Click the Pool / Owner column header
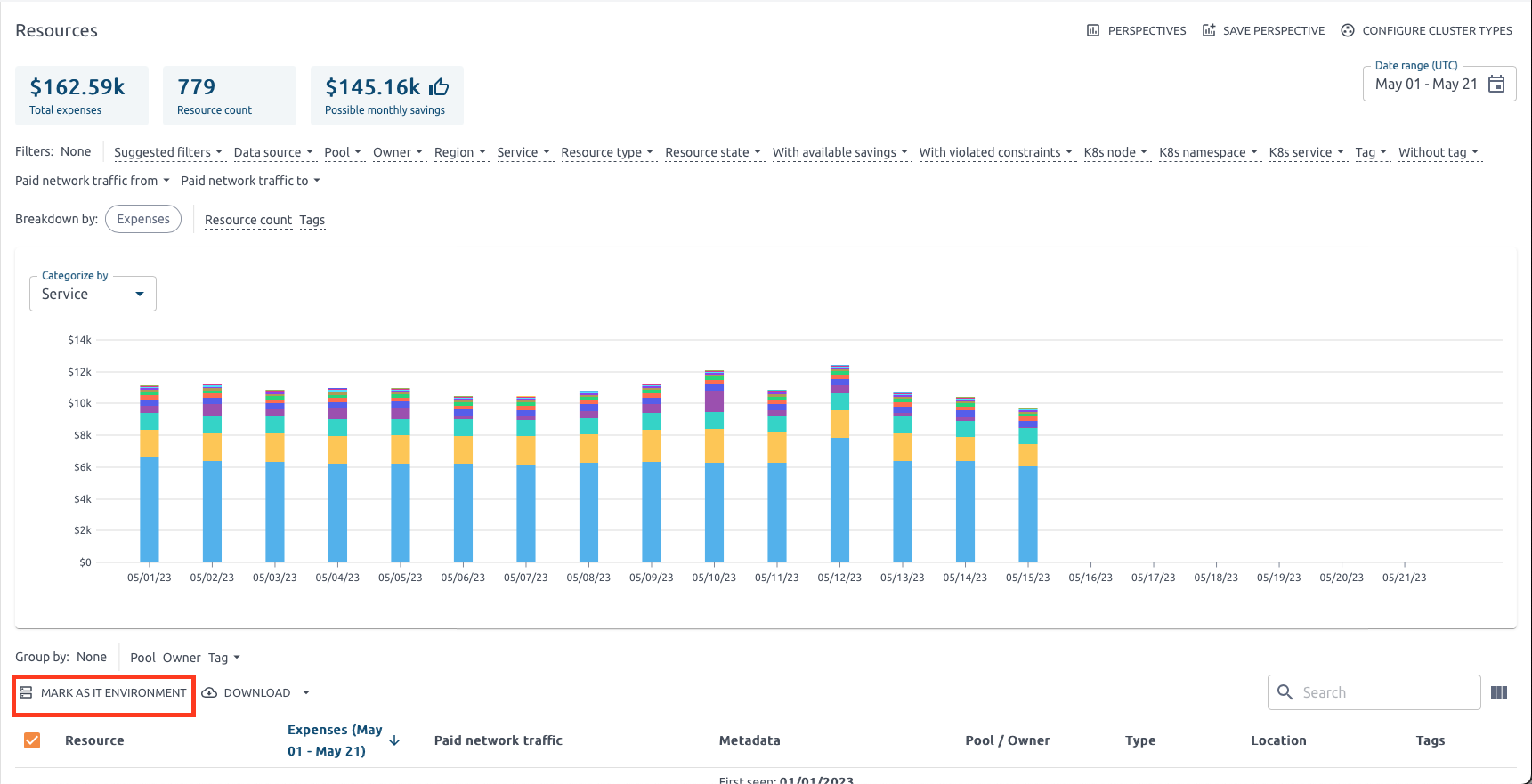 (x=1008, y=740)
